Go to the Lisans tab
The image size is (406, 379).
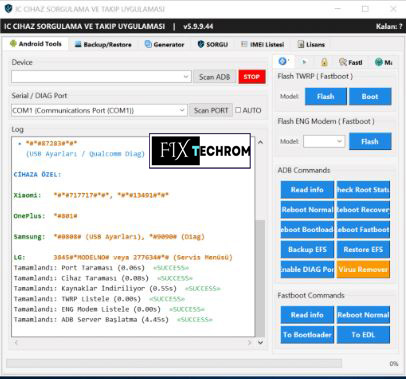(x=311, y=45)
